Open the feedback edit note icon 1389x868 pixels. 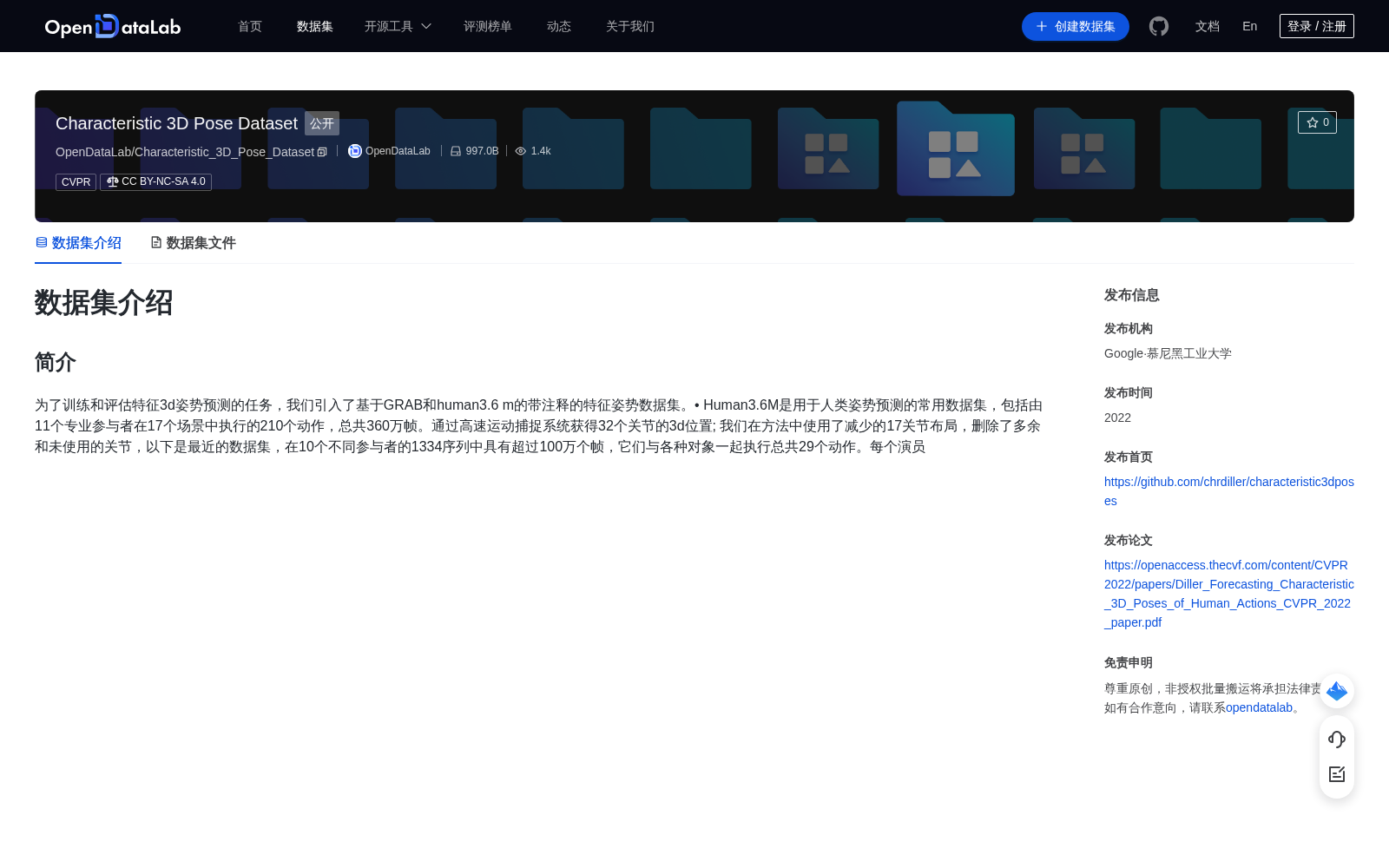[x=1337, y=774]
